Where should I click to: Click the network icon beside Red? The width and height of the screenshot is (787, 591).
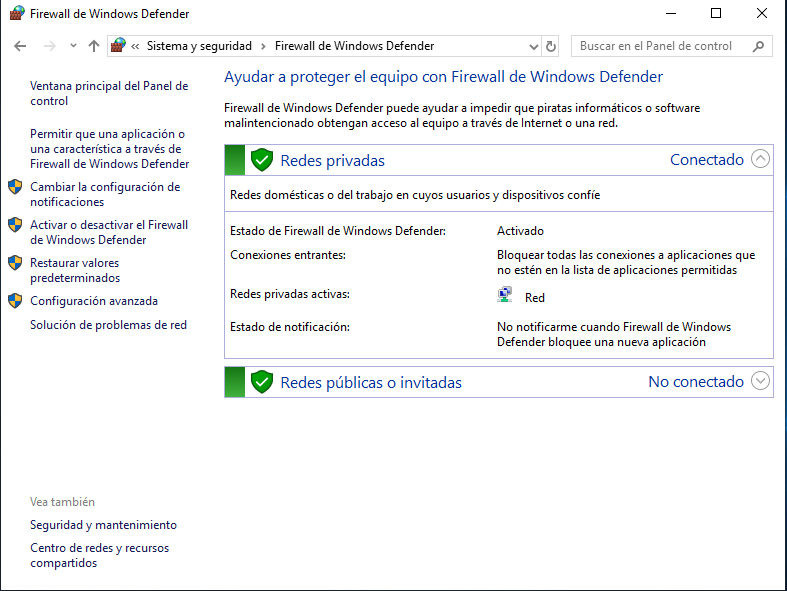(x=504, y=295)
